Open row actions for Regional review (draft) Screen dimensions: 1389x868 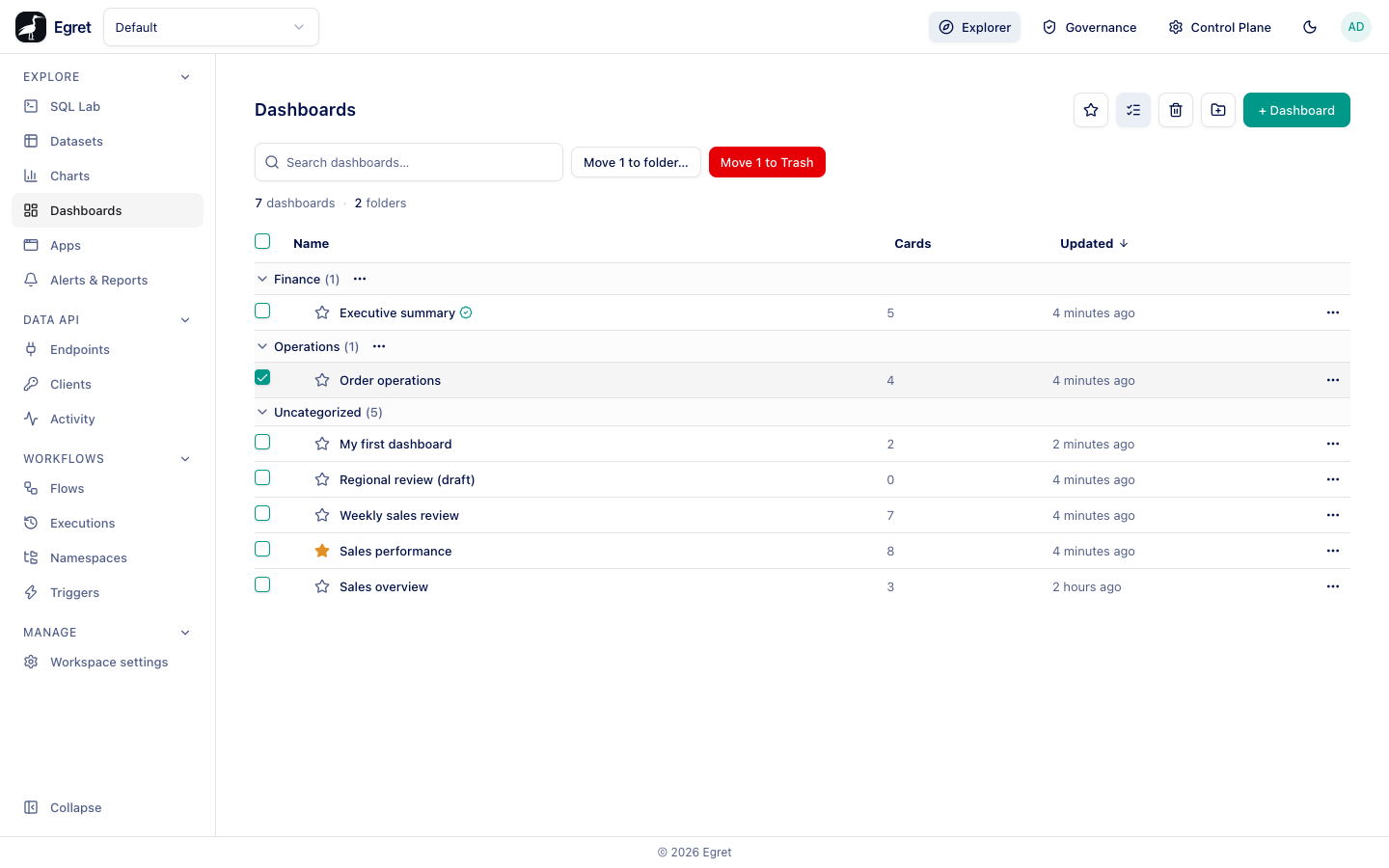pos(1333,479)
